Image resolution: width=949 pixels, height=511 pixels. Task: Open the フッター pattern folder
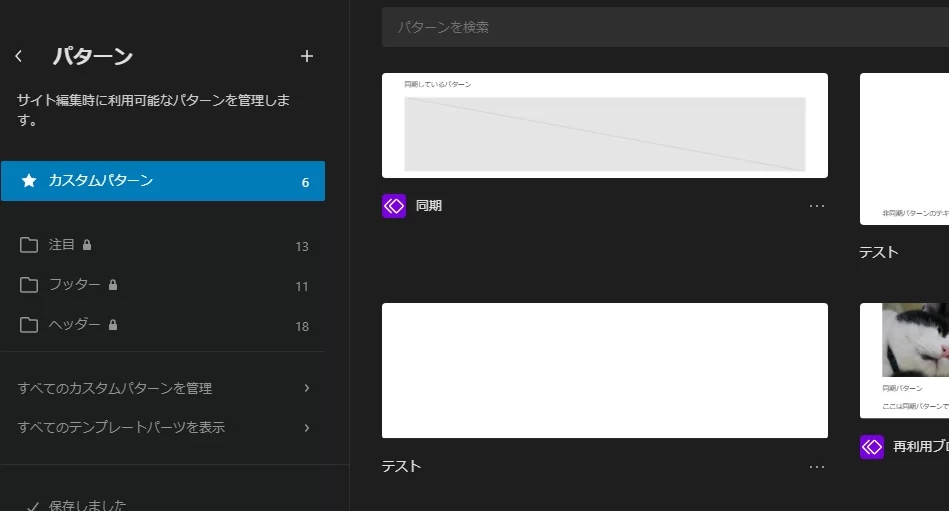pos(163,285)
